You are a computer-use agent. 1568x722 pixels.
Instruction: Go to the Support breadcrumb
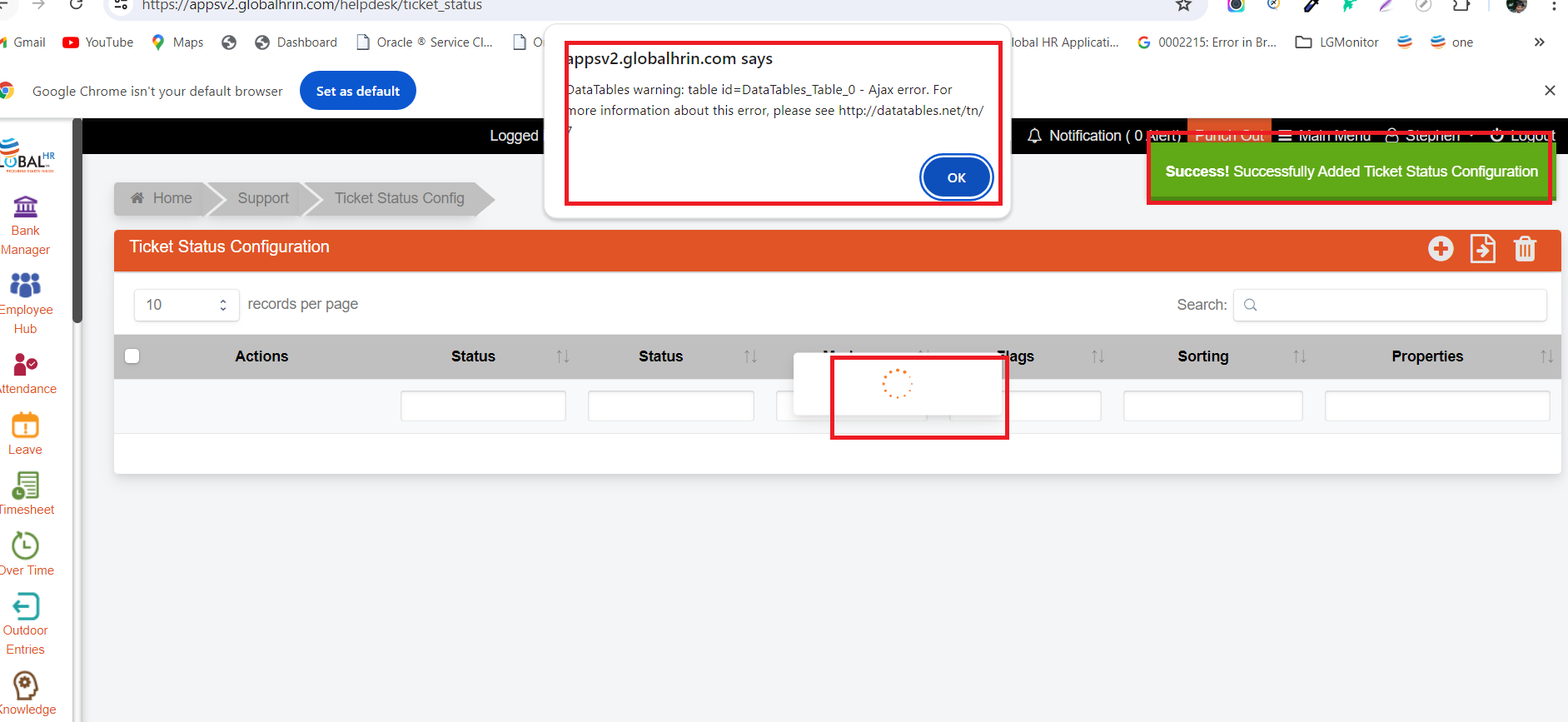263,198
